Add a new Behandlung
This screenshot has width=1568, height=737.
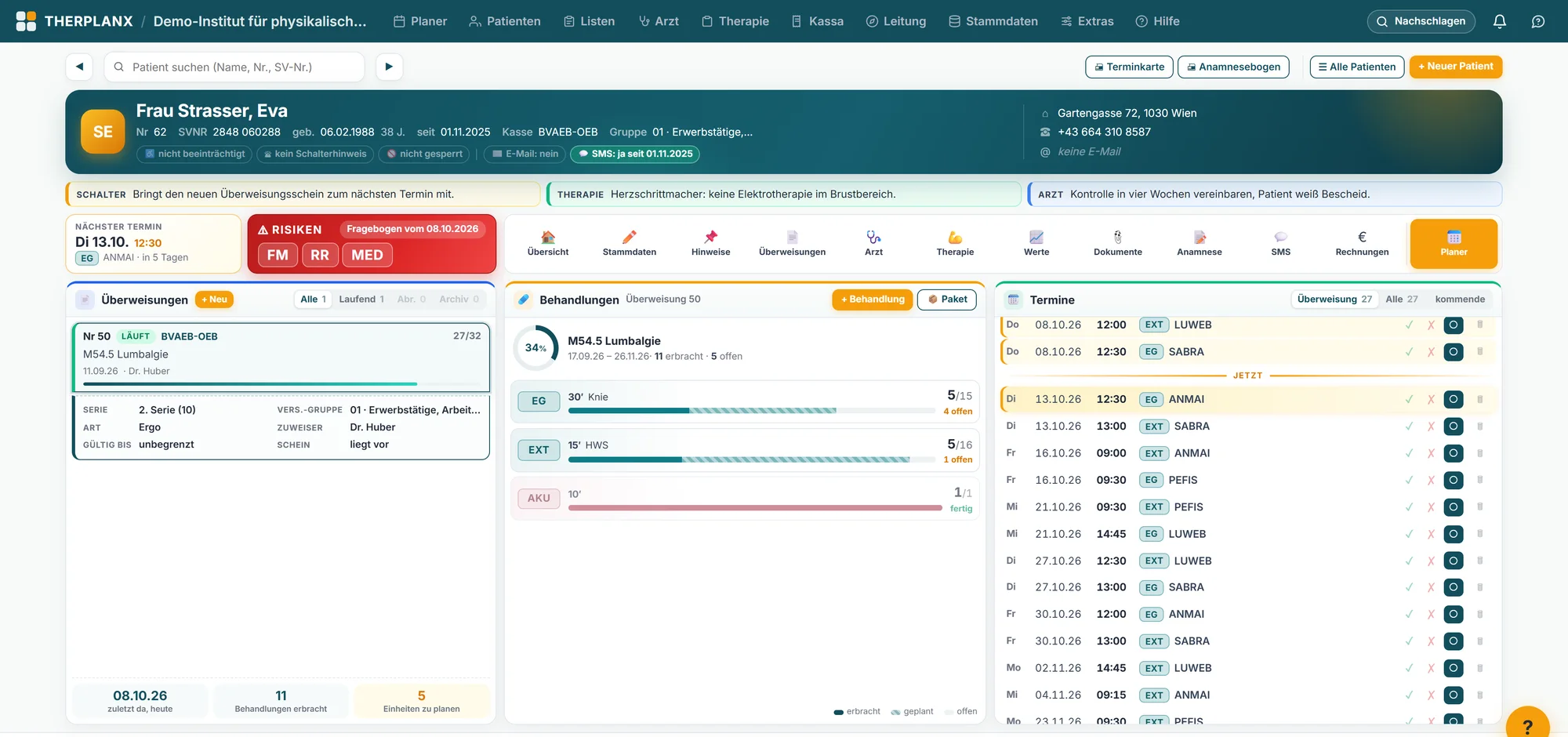[873, 300]
